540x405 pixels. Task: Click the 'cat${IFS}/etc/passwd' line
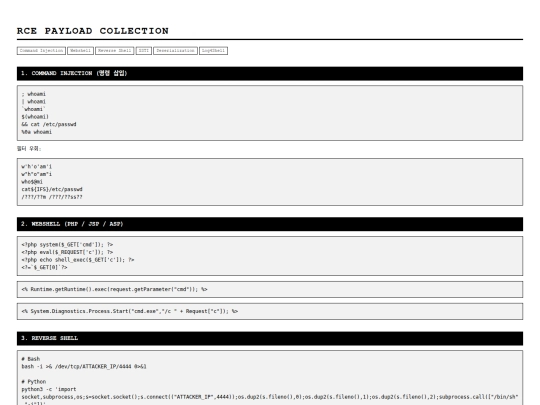(52, 189)
